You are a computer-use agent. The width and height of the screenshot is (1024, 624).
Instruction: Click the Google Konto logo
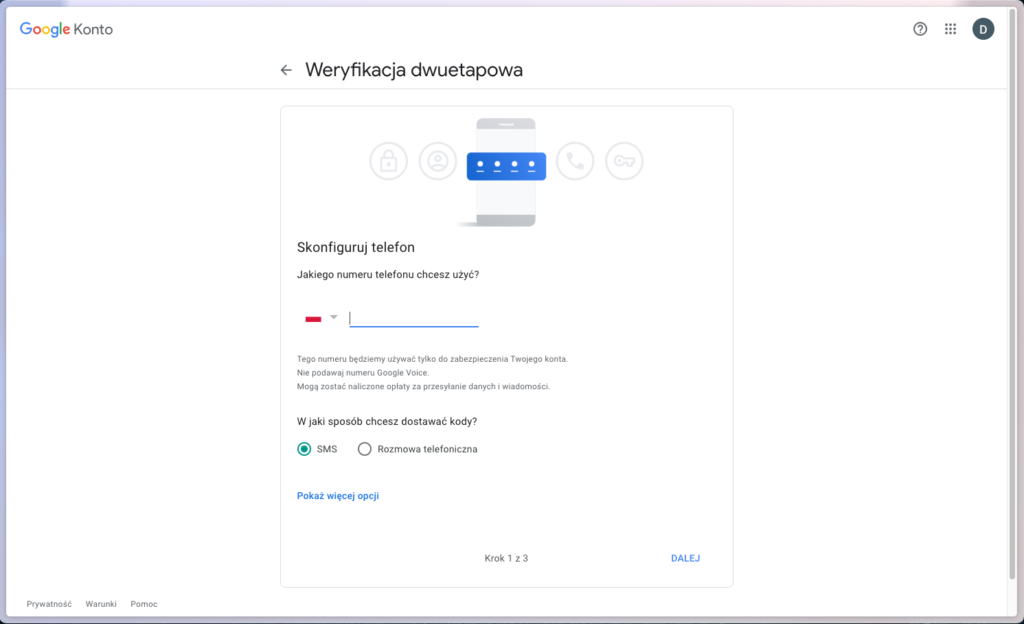pos(66,29)
